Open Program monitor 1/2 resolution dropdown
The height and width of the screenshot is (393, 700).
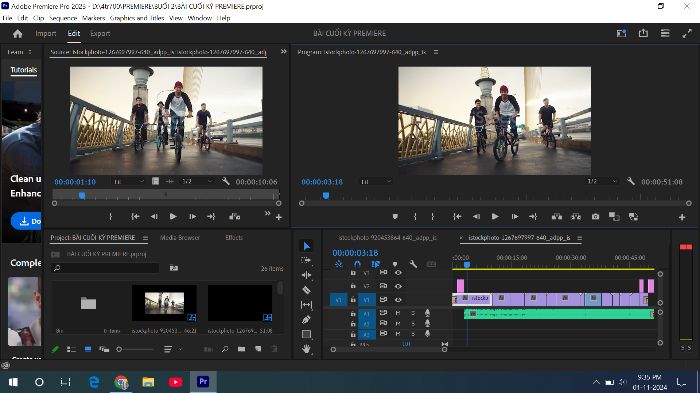602,181
